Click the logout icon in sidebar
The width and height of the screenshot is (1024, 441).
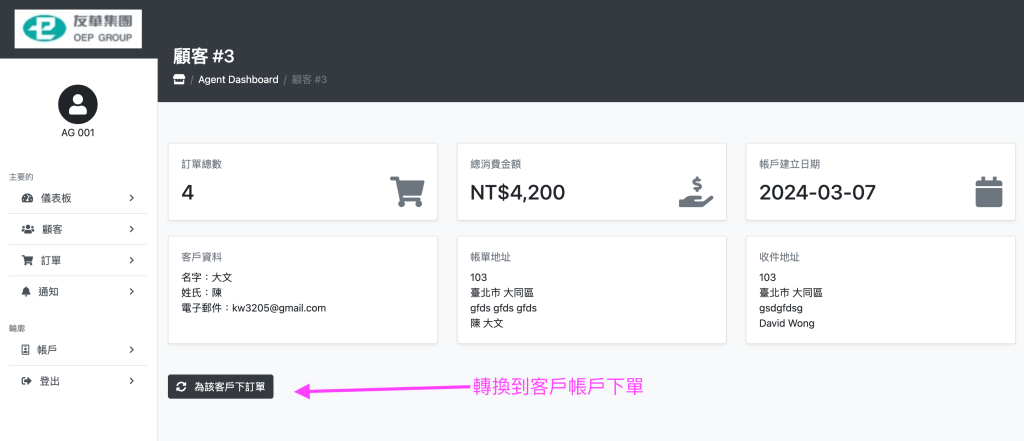pyautogui.click(x=27, y=381)
